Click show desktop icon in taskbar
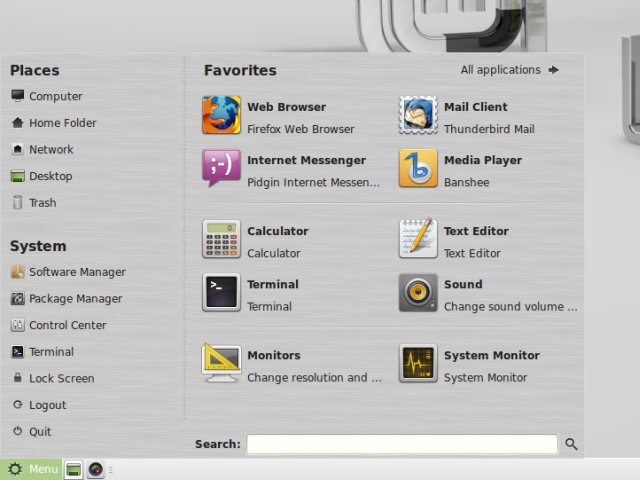The image size is (640, 480). pyautogui.click(x=73, y=469)
